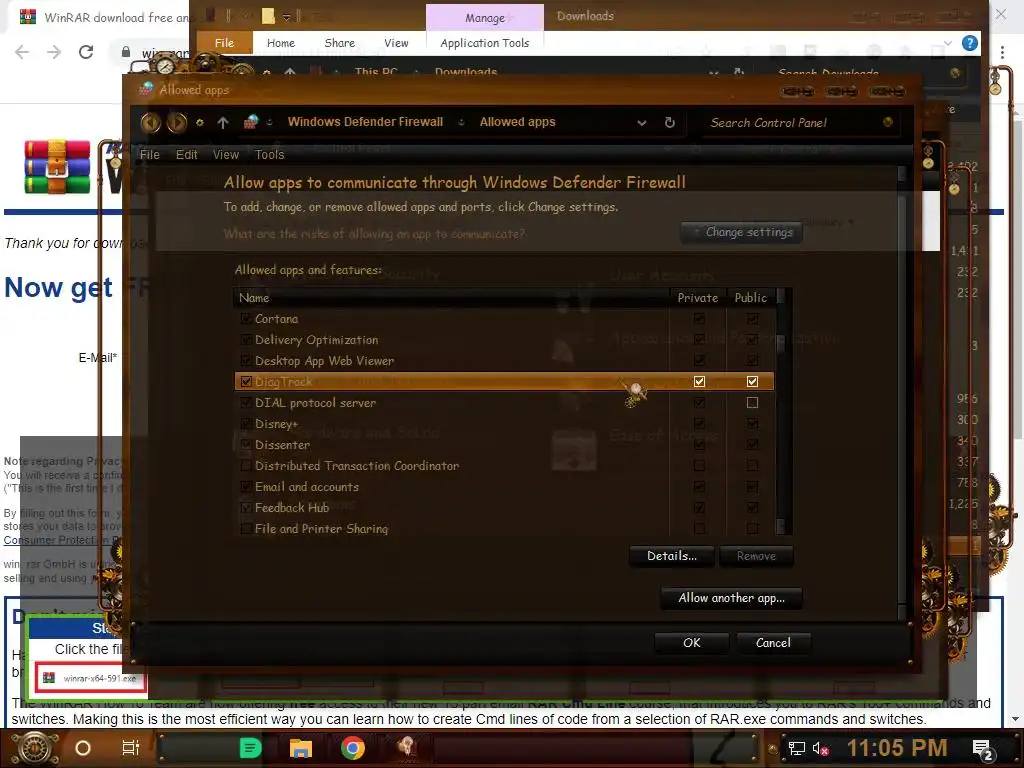Click Chrome's back arrow
1024x768 pixels.
click(x=22, y=52)
